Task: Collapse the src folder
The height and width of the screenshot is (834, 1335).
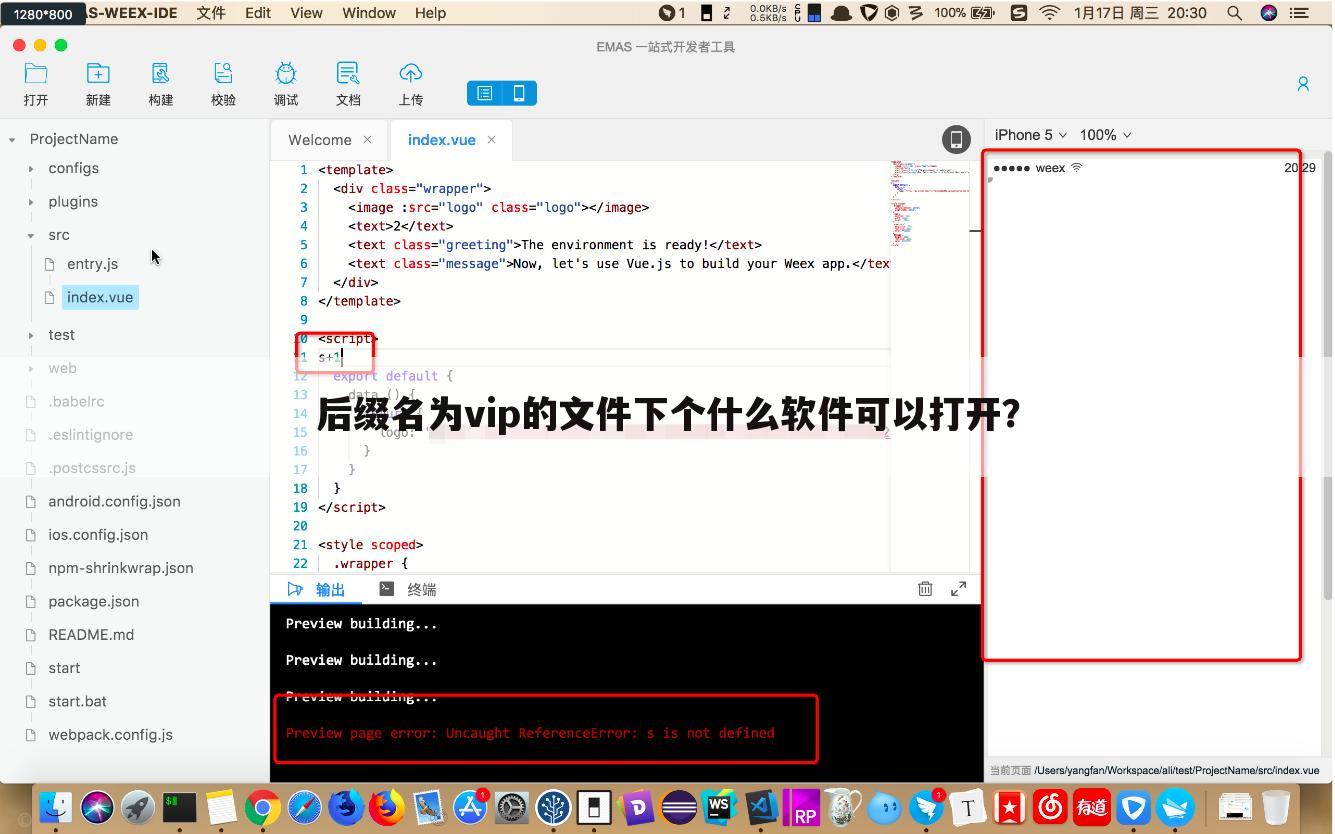Action: (x=31, y=236)
